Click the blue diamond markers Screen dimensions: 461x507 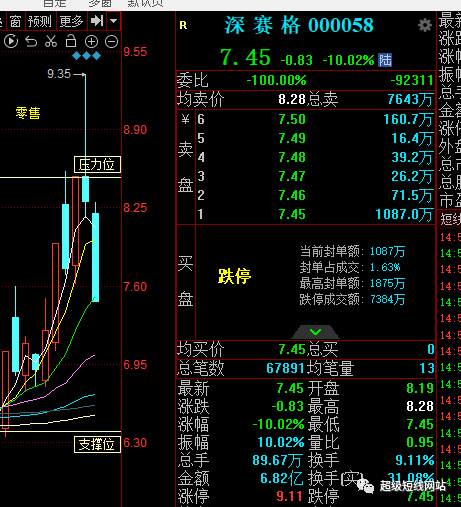[86, 56]
